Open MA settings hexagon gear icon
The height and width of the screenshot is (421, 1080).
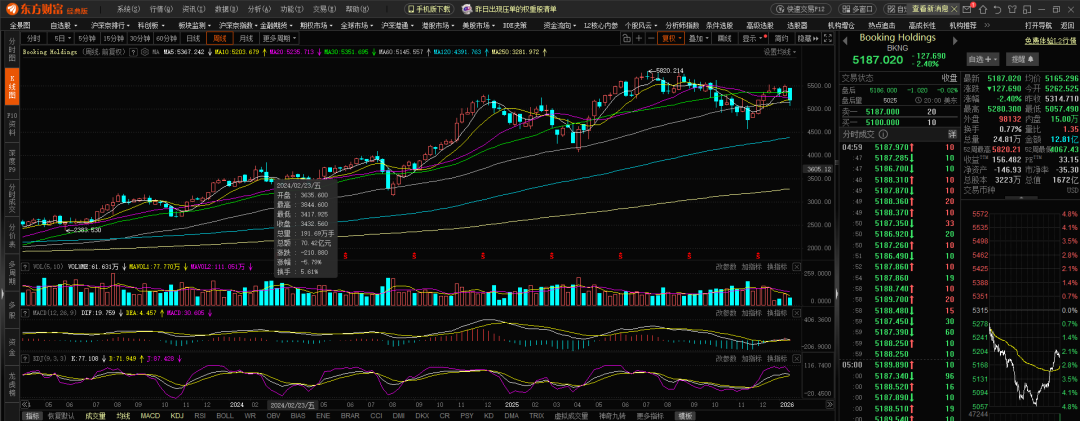coord(143,52)
